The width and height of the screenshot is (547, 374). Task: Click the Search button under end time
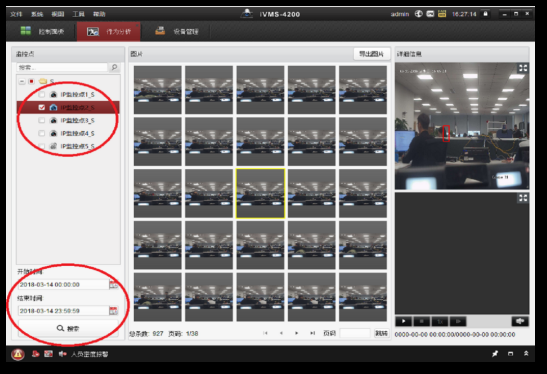(68, 328)
